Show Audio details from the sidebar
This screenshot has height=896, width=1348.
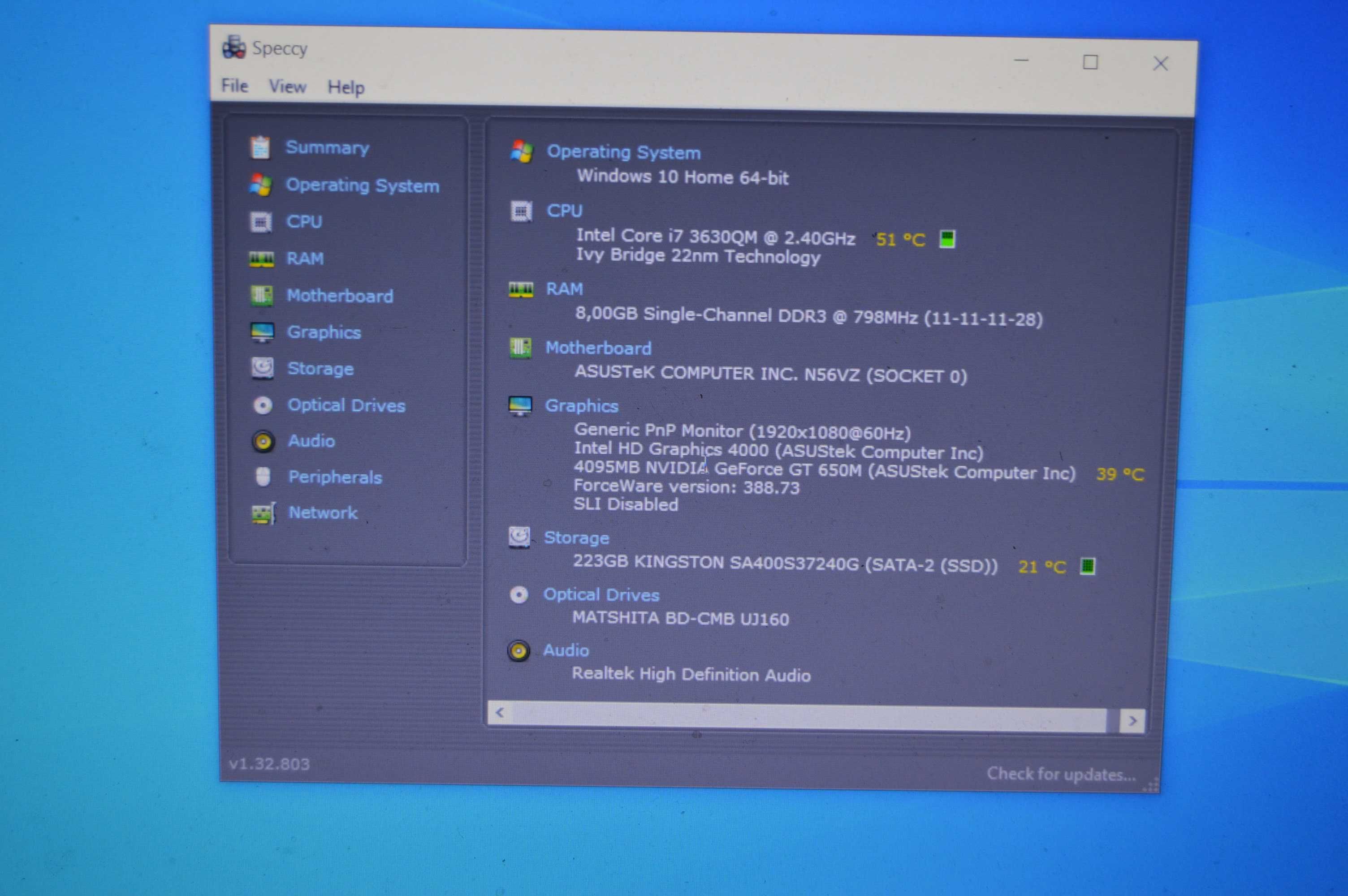click(311, 441)
